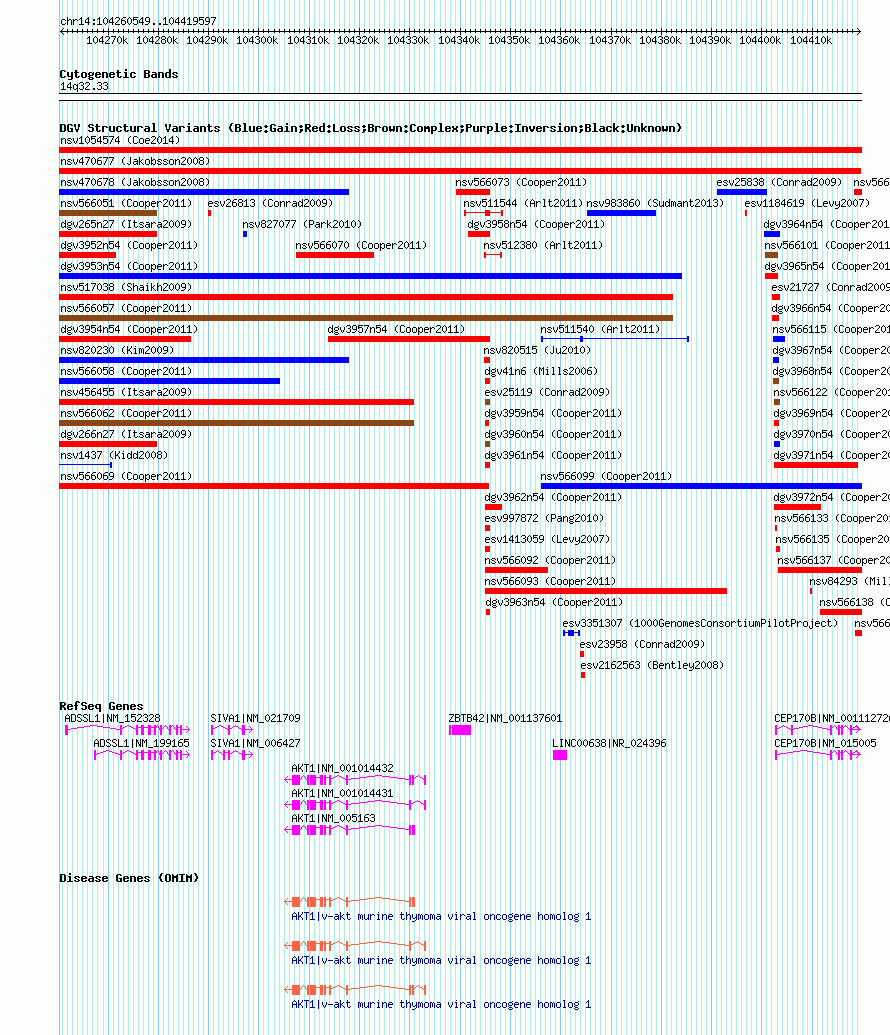Open variant nsv566051 (Cooper2011) label
The image size is (890, 1035).
125,203
